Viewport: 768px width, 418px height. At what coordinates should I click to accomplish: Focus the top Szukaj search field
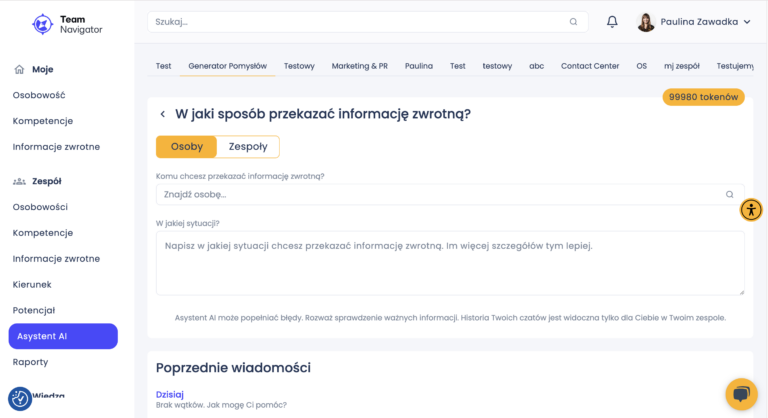(x=360, y=22)
